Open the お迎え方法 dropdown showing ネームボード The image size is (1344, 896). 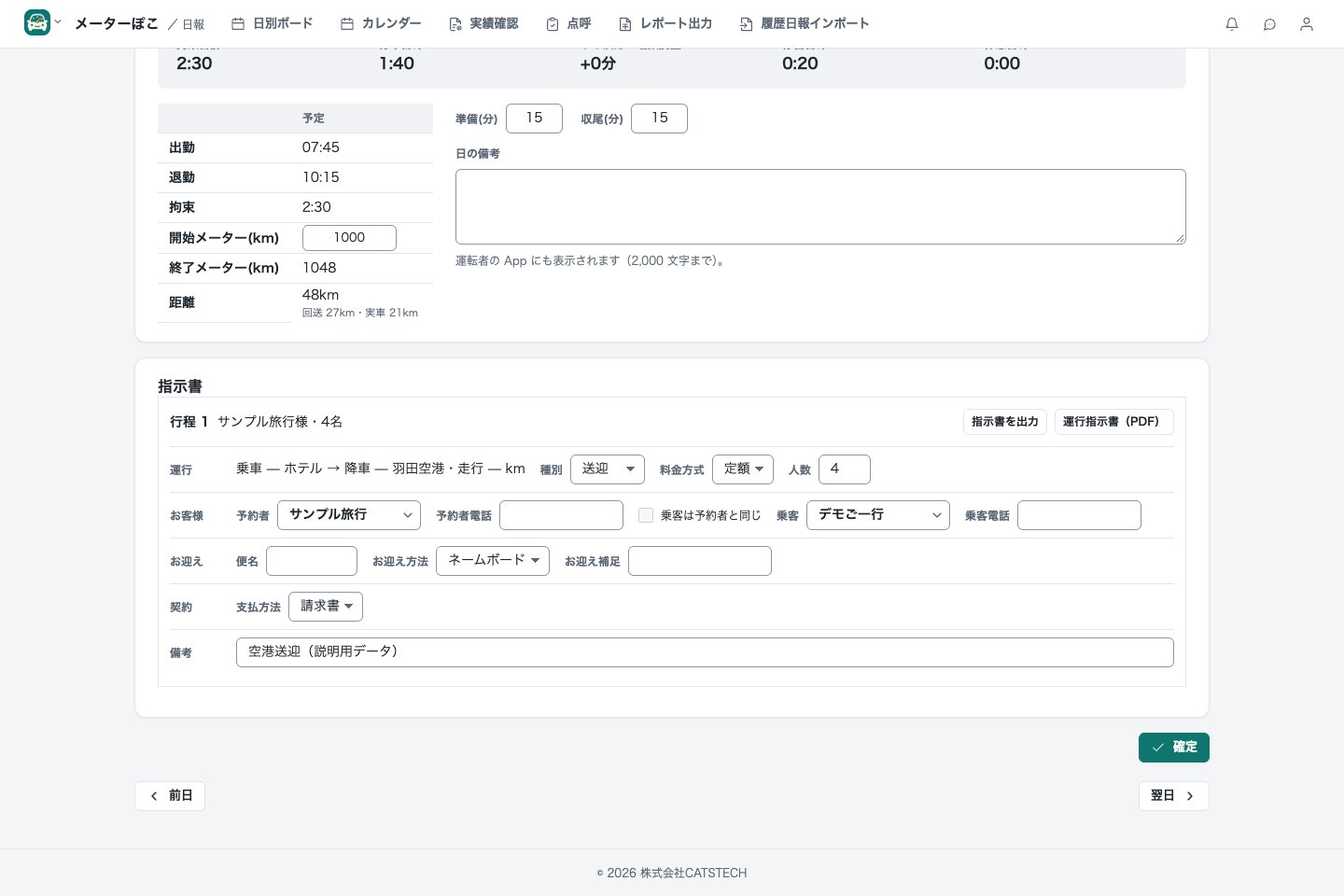pyautogui.click(x=493, y=561)
